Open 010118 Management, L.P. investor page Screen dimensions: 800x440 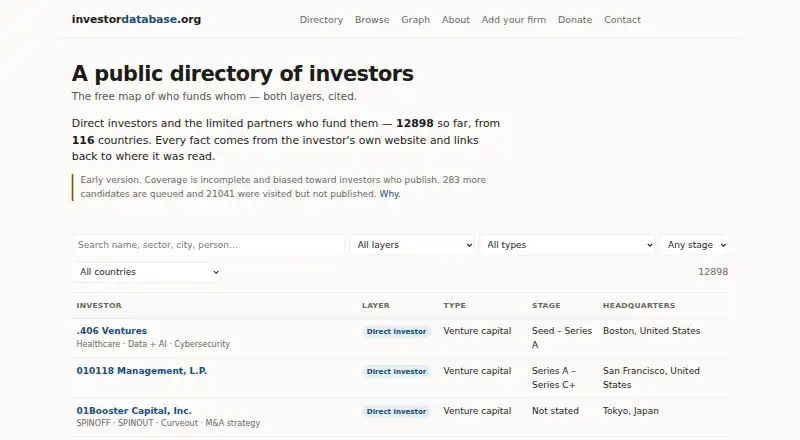pyautogui.click(x=142, y=371)
